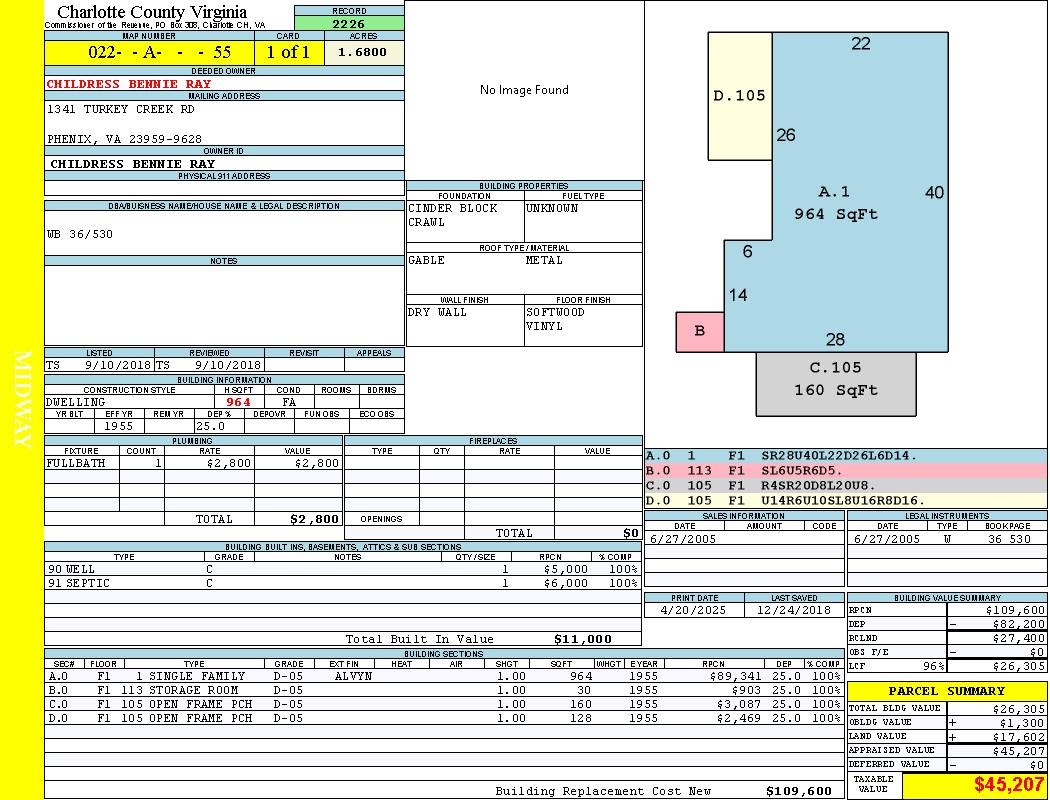Image resolution: width=1050 pixels, height=800 pixels.
Task: Select the map number field 022-A-55
Action: 149,53
